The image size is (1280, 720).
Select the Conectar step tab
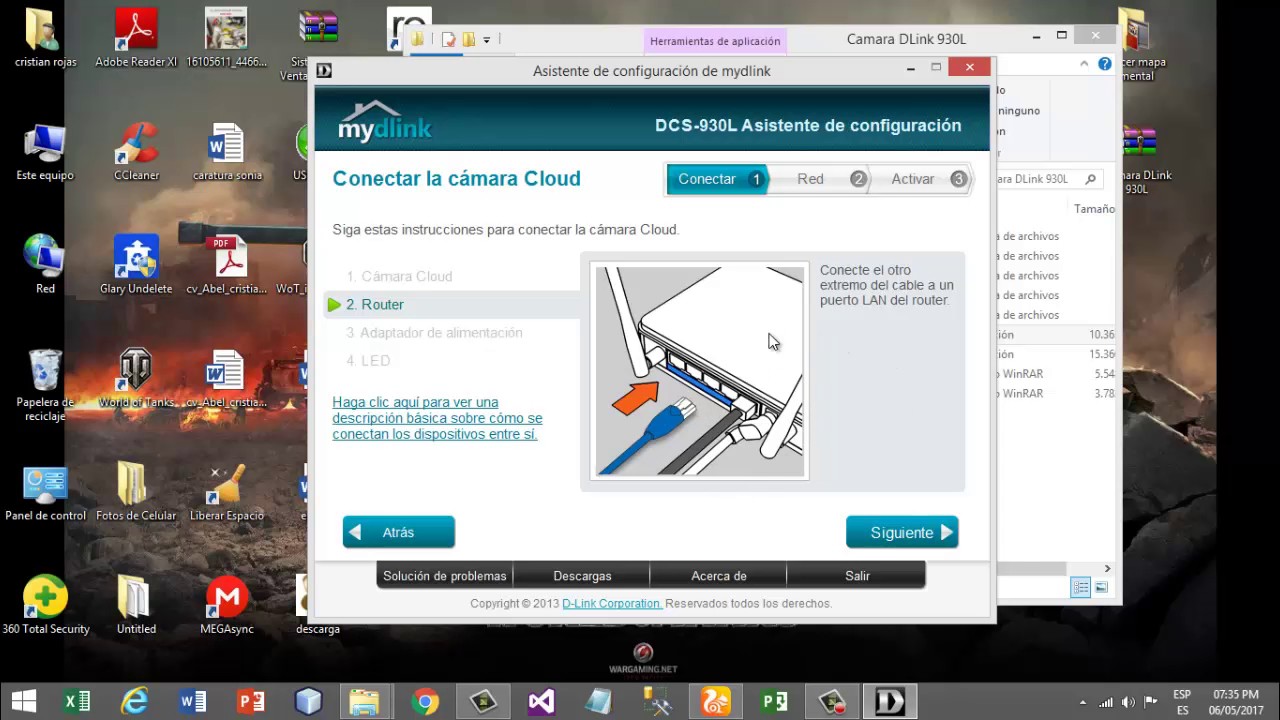[x=717, y=179]
